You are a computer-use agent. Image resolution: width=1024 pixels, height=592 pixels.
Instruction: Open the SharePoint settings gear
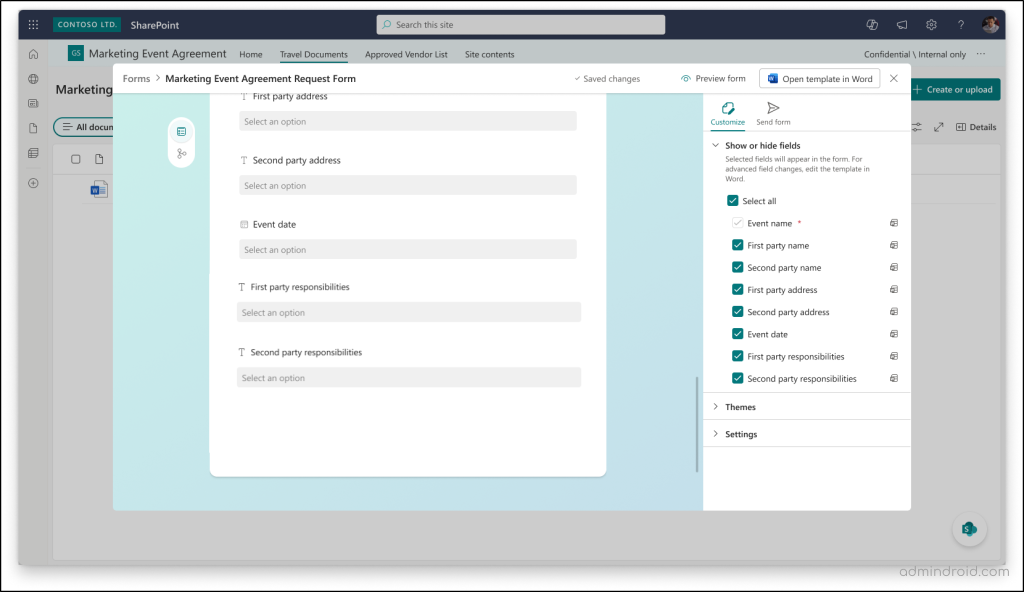(x=932, y=22)
